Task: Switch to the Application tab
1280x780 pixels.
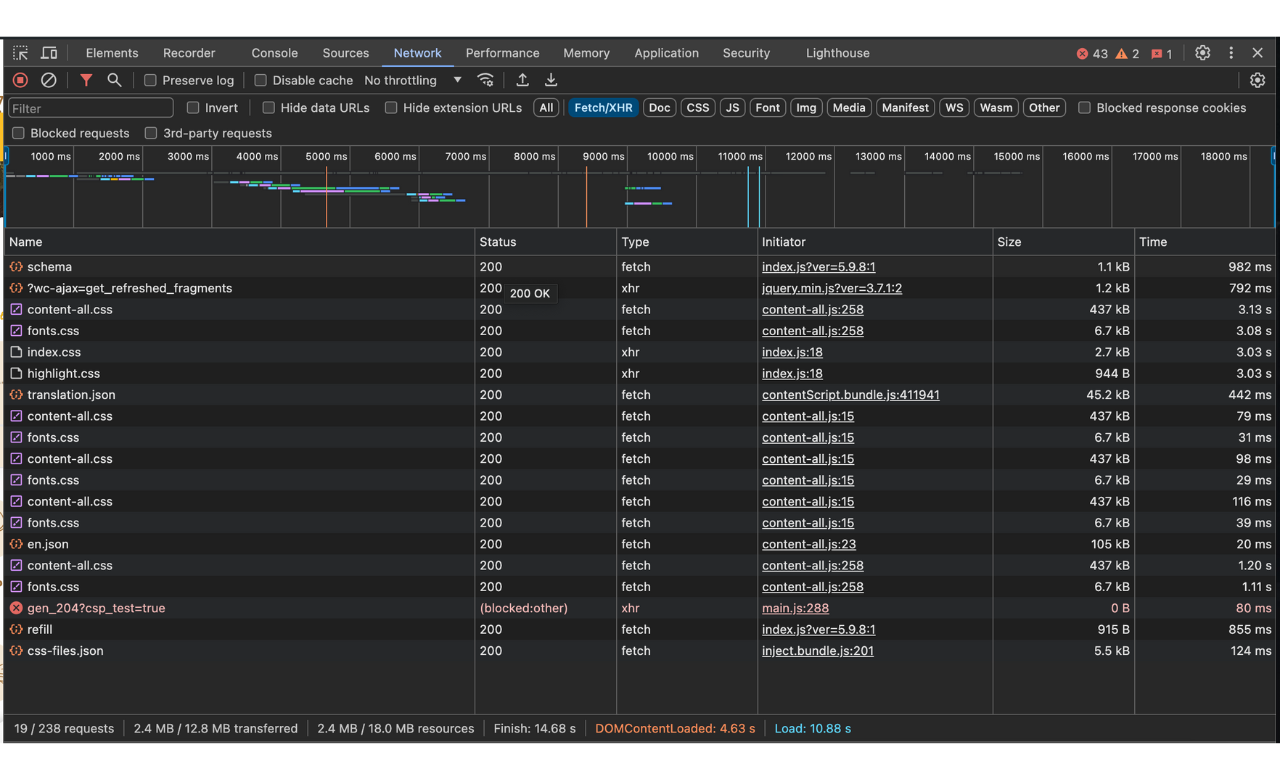Action: click(666, 53)
